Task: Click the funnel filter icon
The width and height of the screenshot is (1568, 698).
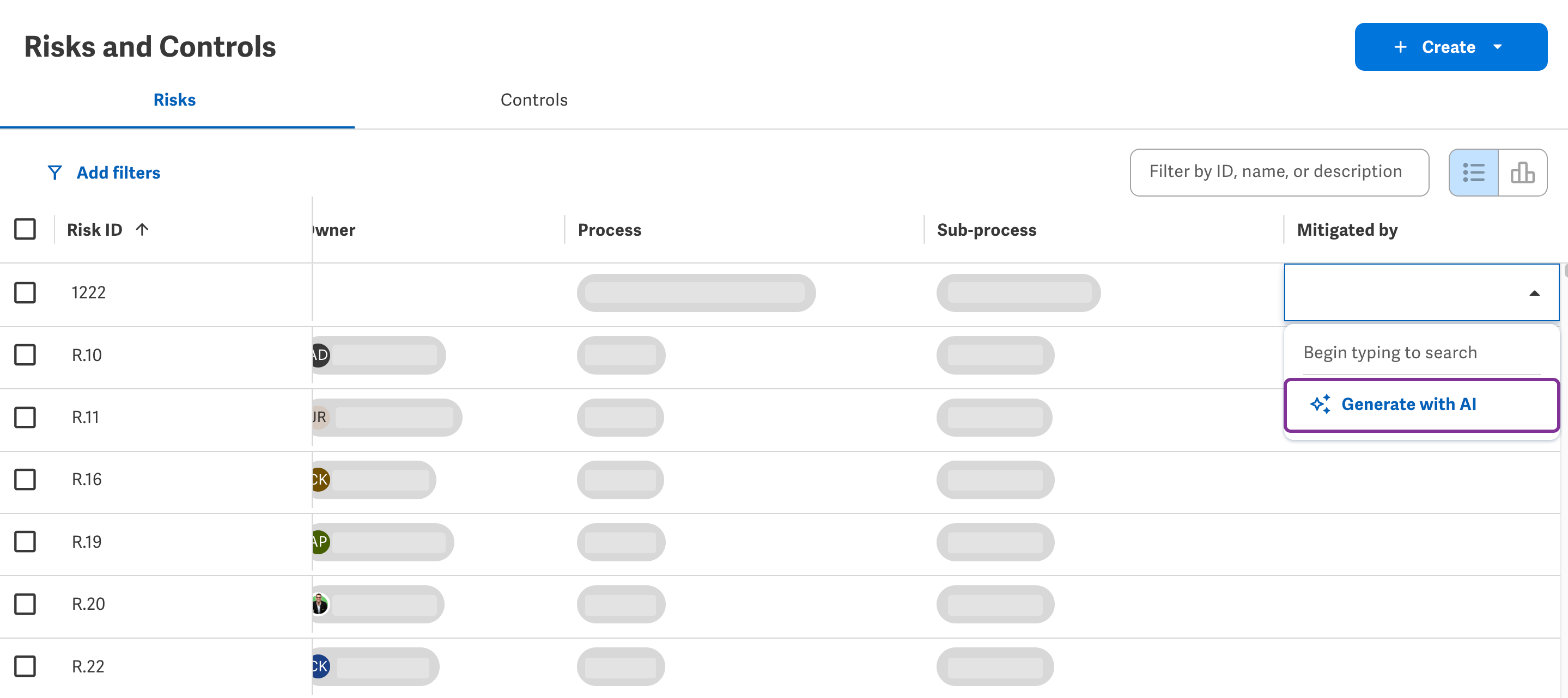Action: (x=55, y=173)
